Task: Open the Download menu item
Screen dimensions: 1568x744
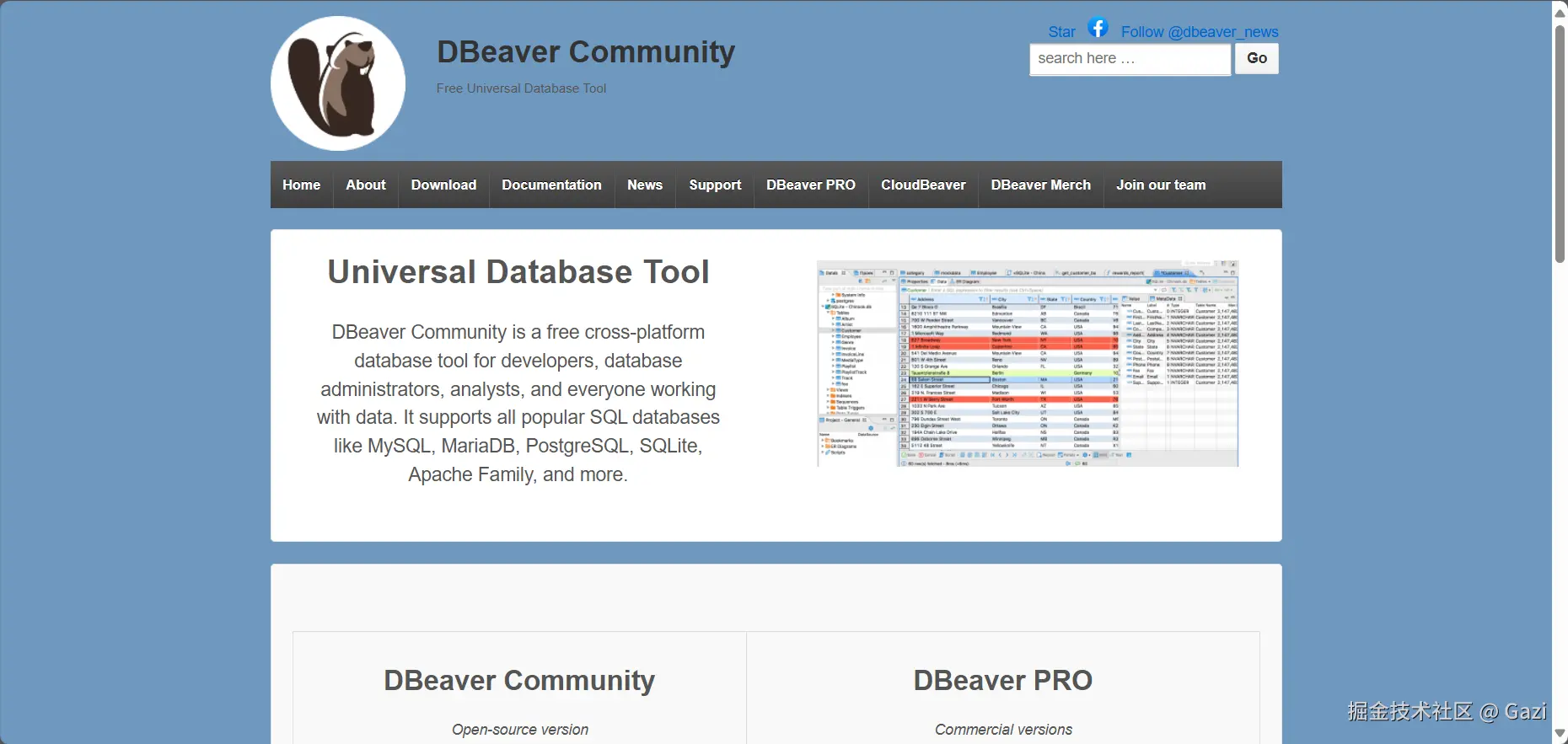Action: [443, 185]
